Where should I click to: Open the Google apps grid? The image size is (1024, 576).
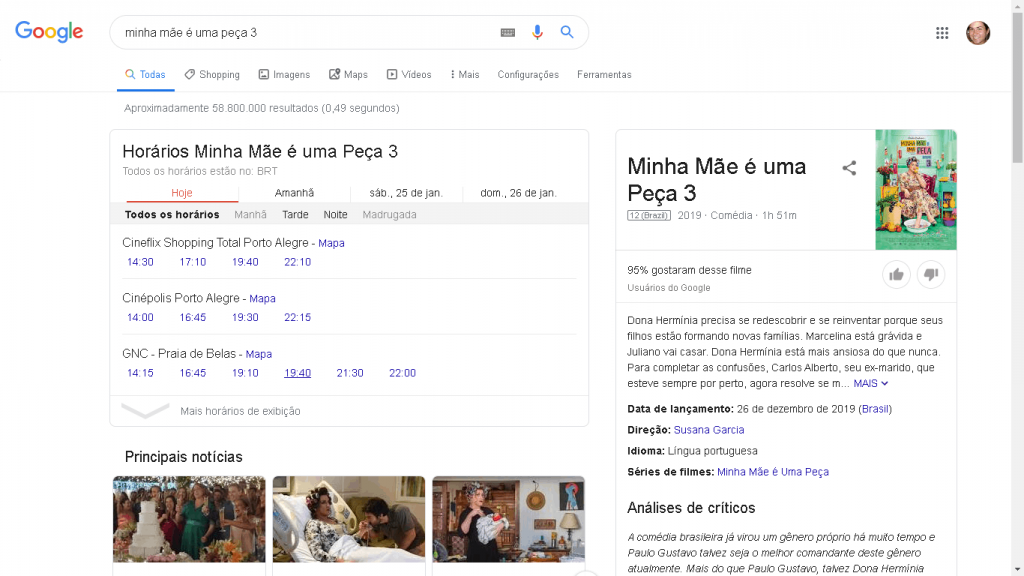(x=942, y=33)
